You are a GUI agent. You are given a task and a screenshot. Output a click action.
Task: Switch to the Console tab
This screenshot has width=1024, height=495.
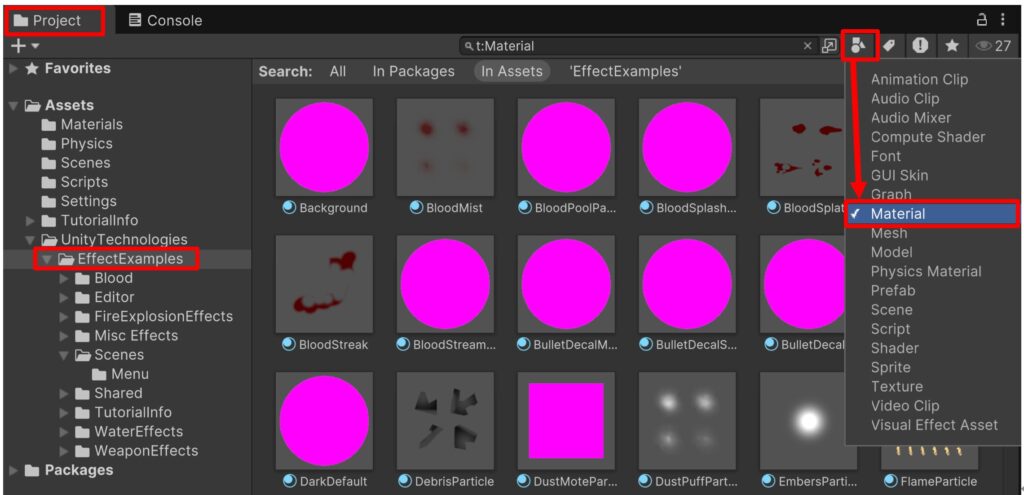click(x=165, y=20)
